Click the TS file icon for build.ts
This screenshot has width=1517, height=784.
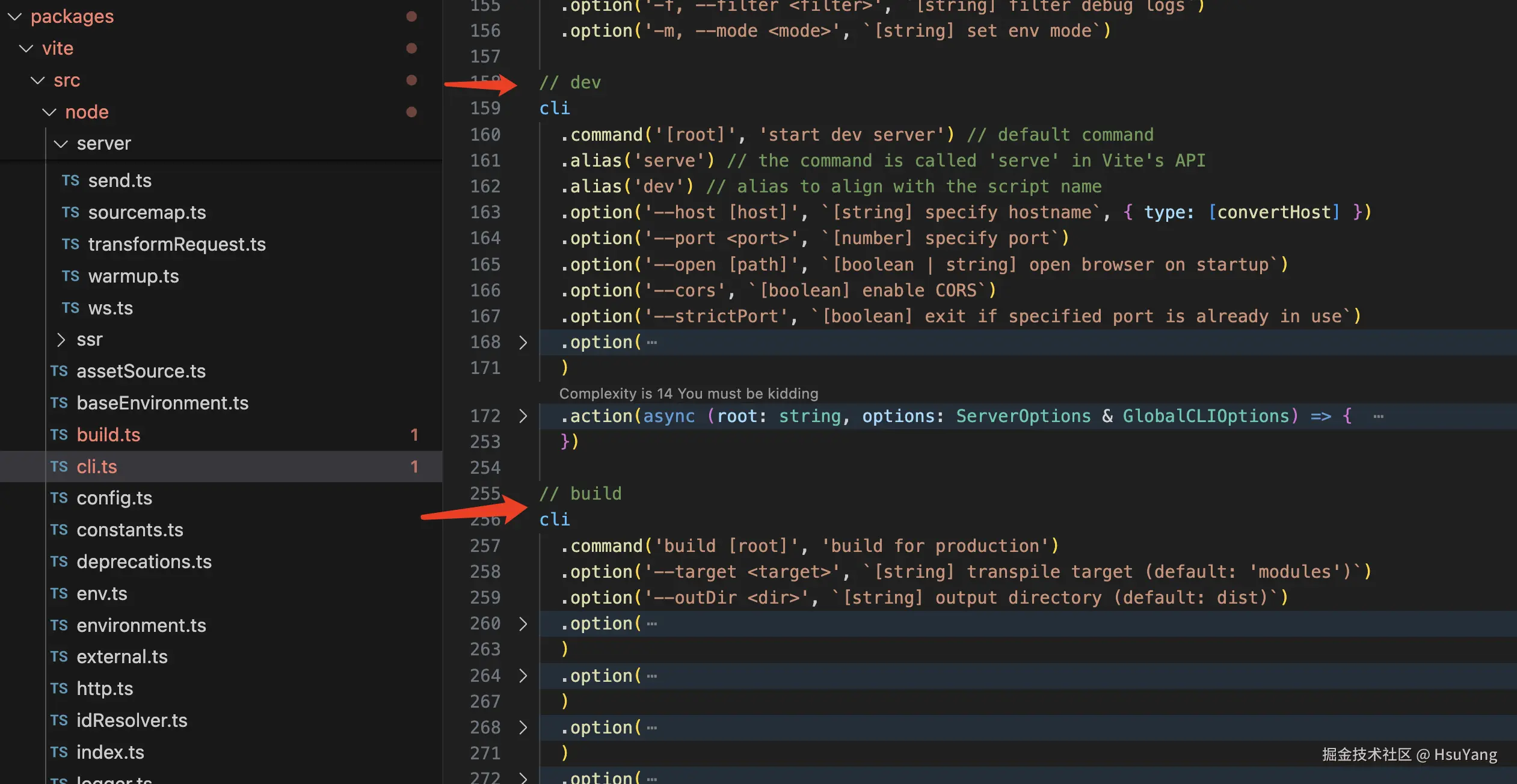point(59,435)
